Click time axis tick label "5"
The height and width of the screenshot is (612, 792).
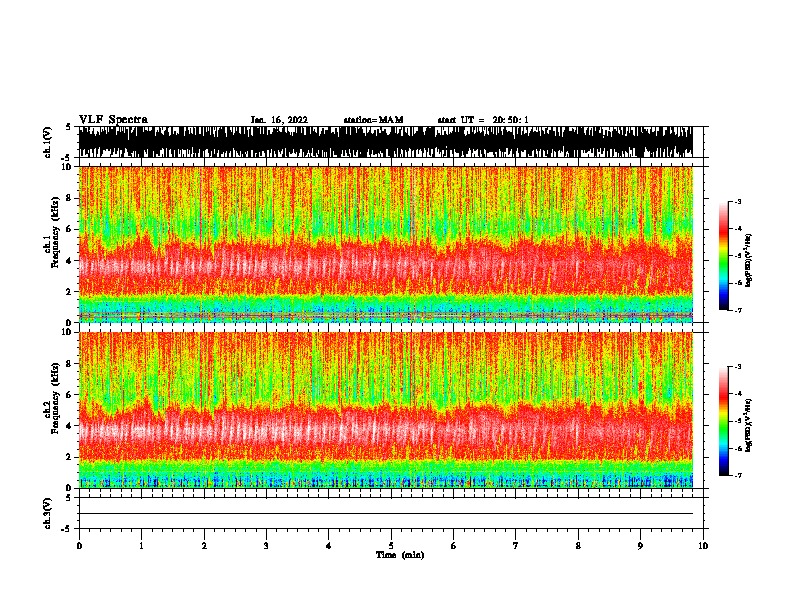[391, 546]
